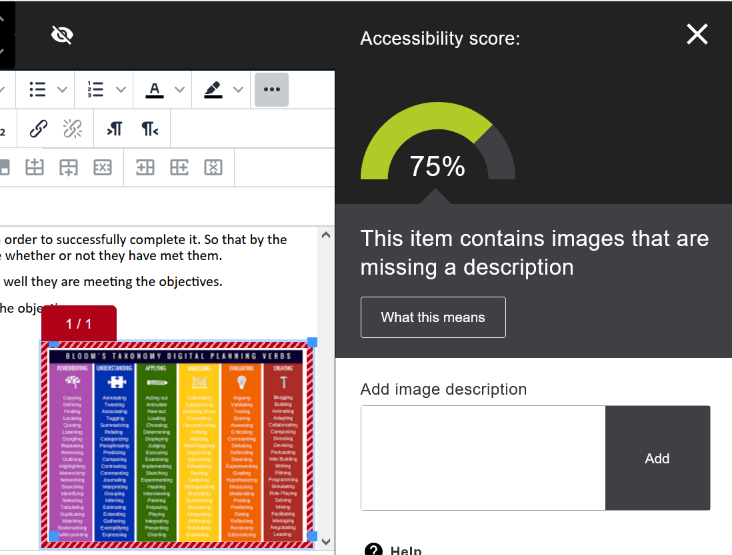Click the delete table column icon
The height and width of the screenshot is (555, 732).
coord(212,167)
